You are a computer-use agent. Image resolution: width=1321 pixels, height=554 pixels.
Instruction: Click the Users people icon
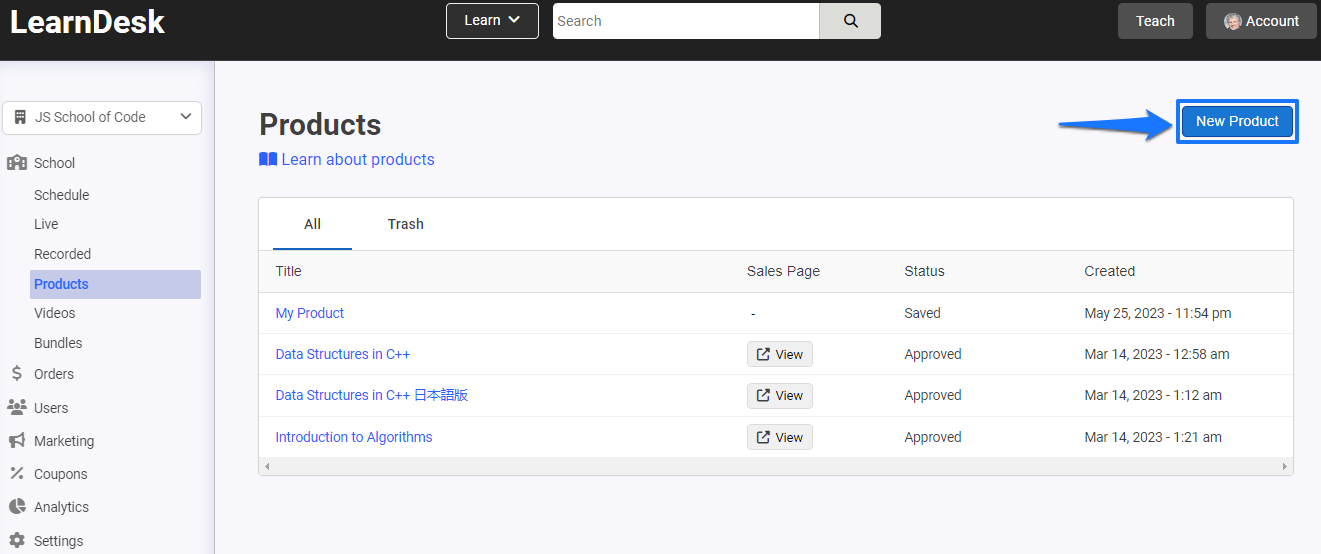pos(17,408)
